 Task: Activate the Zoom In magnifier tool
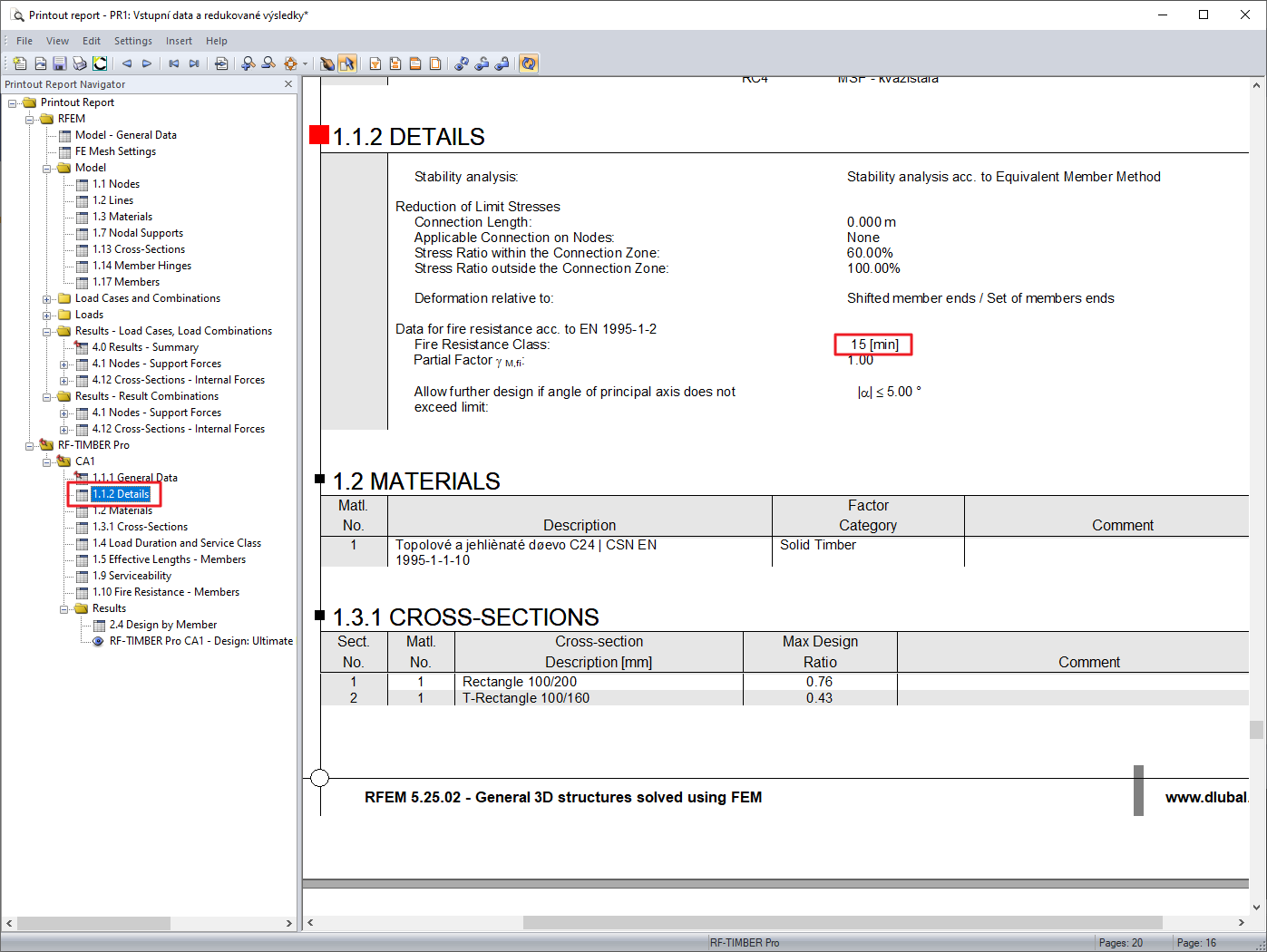tap(247, 63)
